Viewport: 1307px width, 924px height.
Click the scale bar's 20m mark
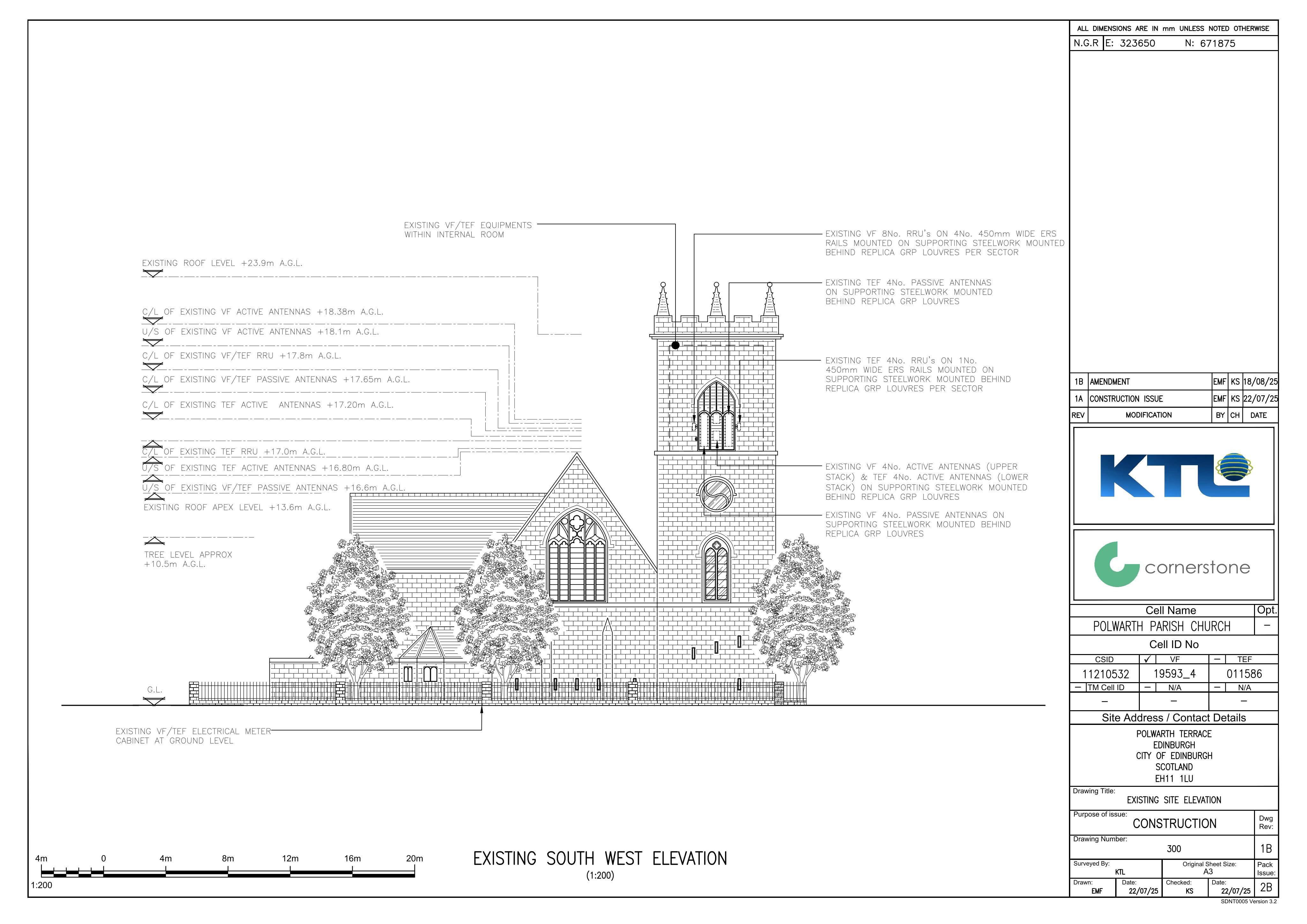tap(415, 859)
